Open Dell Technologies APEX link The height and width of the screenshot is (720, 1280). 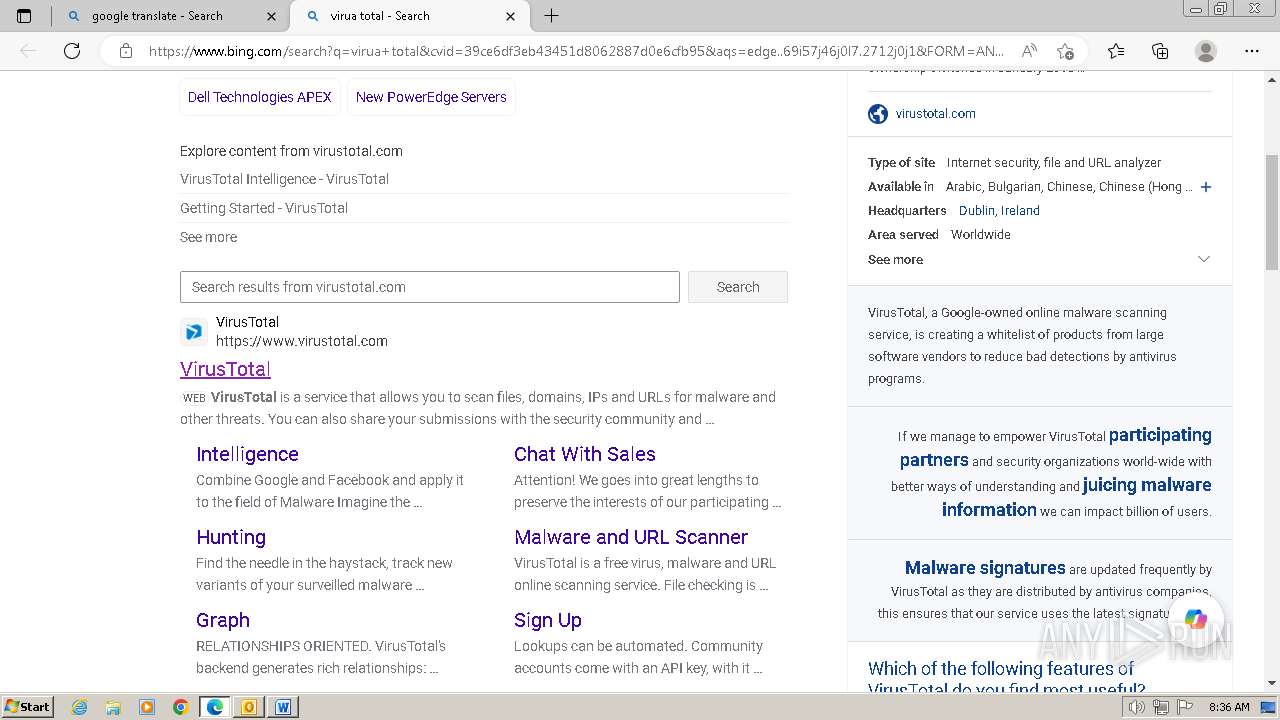click(260, 97)
